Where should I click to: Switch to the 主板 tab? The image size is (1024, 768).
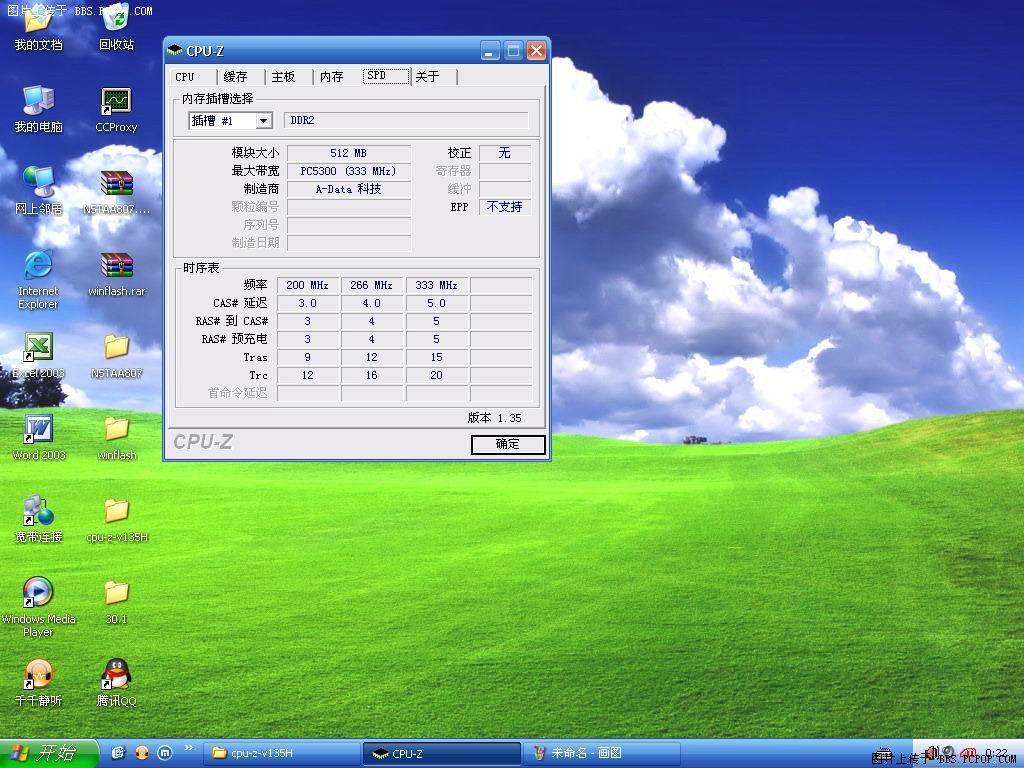point(289,76)
